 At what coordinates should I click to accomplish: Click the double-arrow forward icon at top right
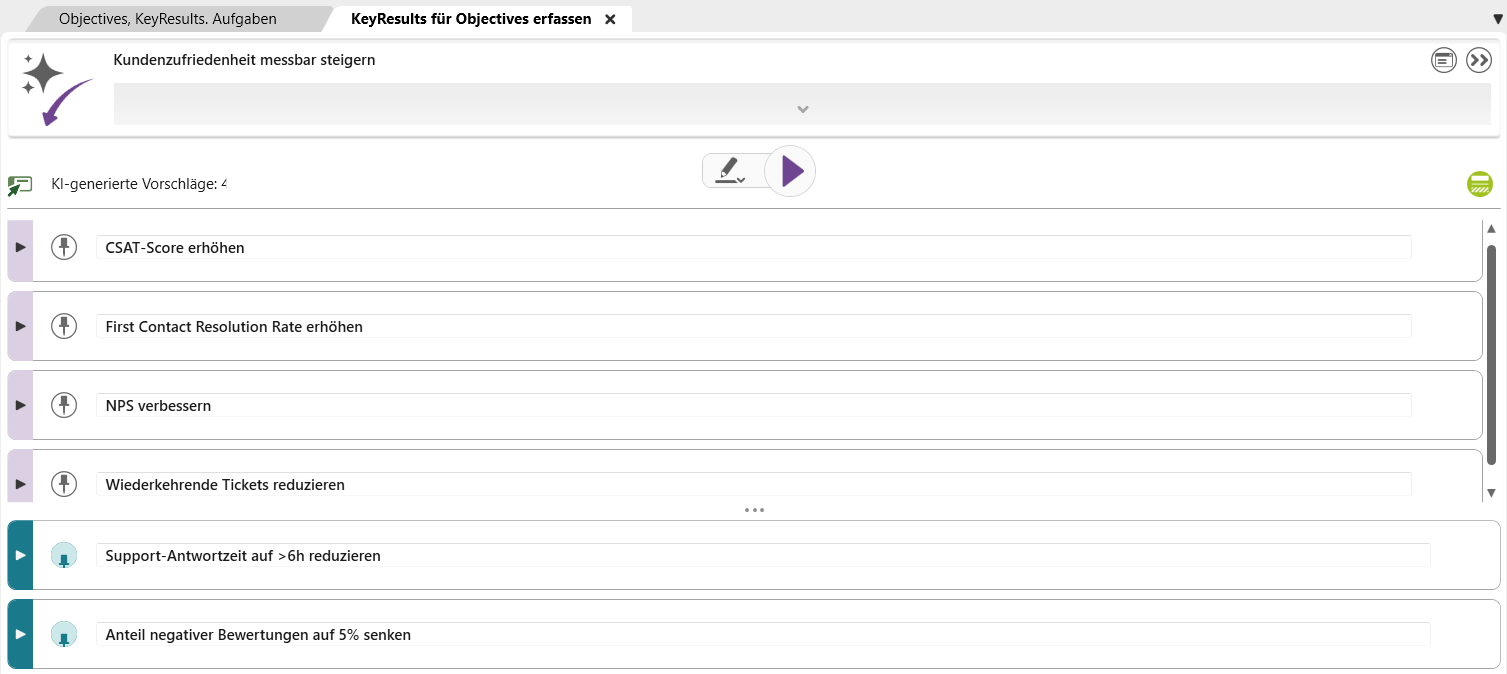click(1479, 61)
